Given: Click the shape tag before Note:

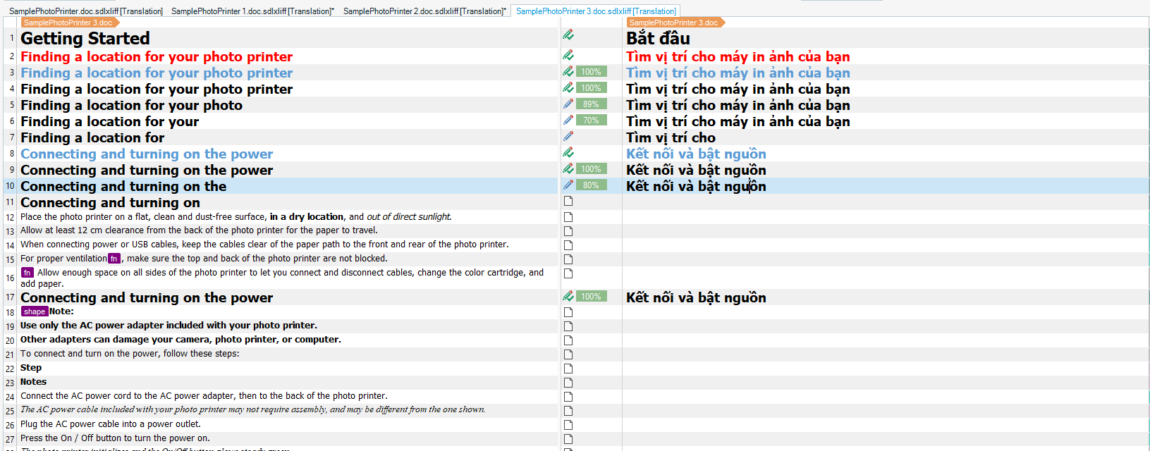Looking at the screenshot, I should [34, 312].
